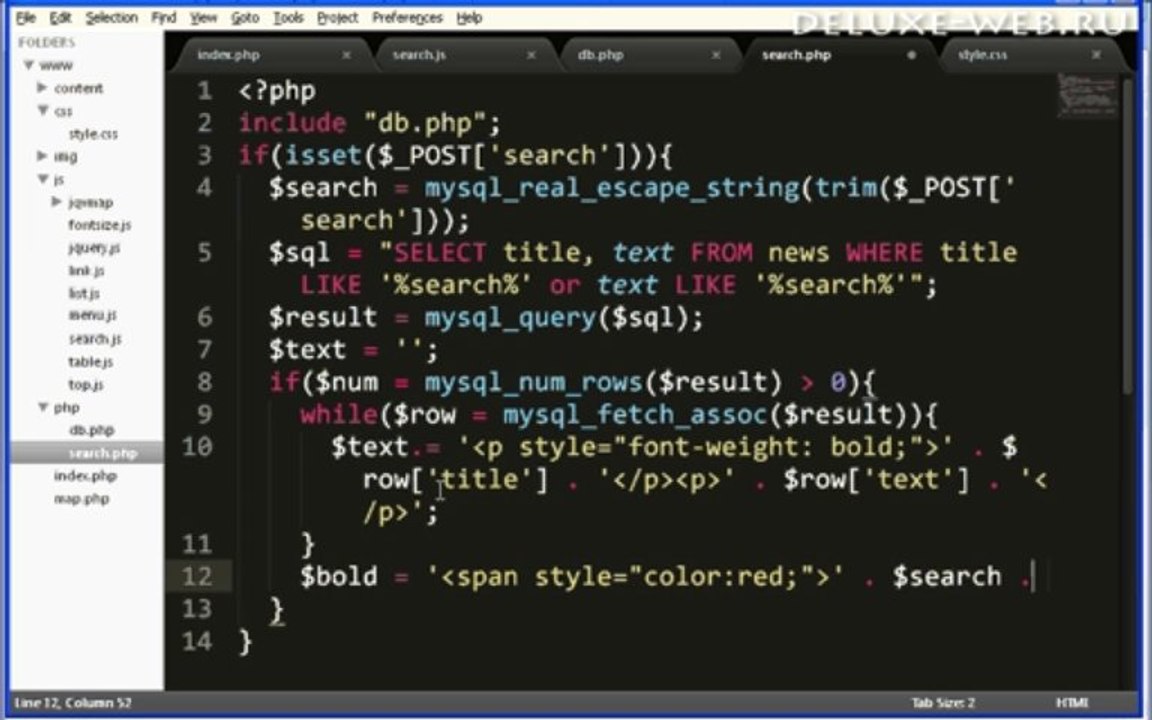Viewport: 1152px width, 720px height.
Task: Open list.js in the sidebar
Action: (x=84, y=293)
